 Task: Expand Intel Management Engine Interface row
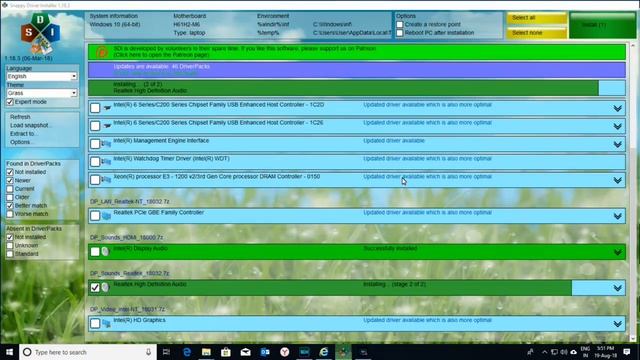tap(618, 144)
